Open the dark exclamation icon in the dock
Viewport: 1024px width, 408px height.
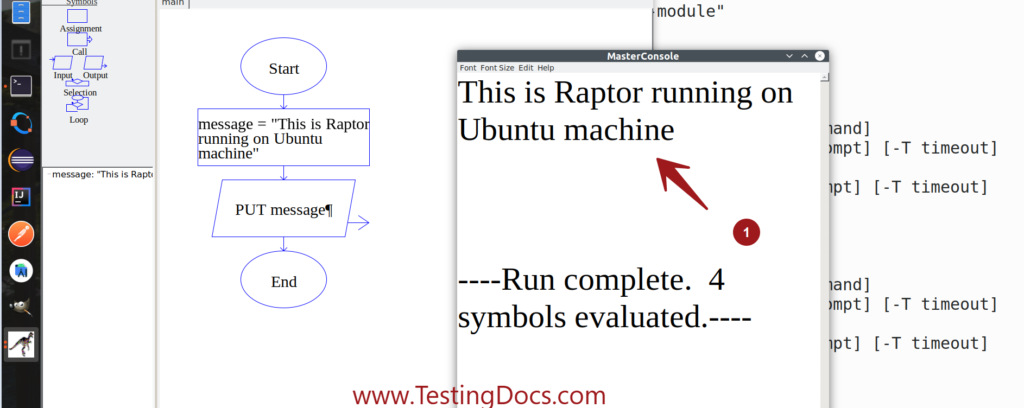21,49
